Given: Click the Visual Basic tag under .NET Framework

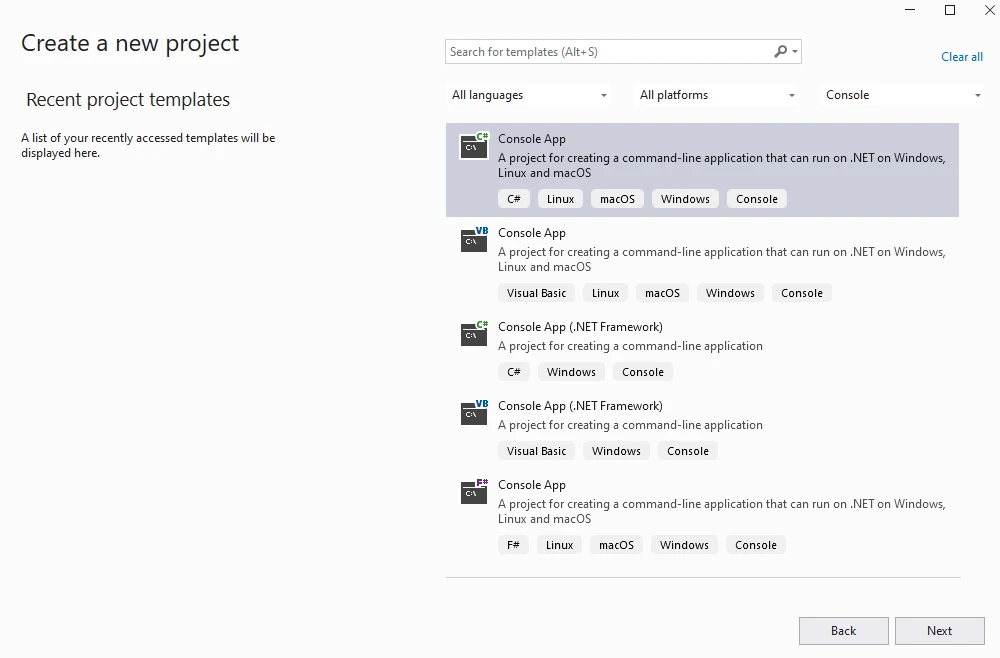Looking at the screenshot, I should coord(536,451).
